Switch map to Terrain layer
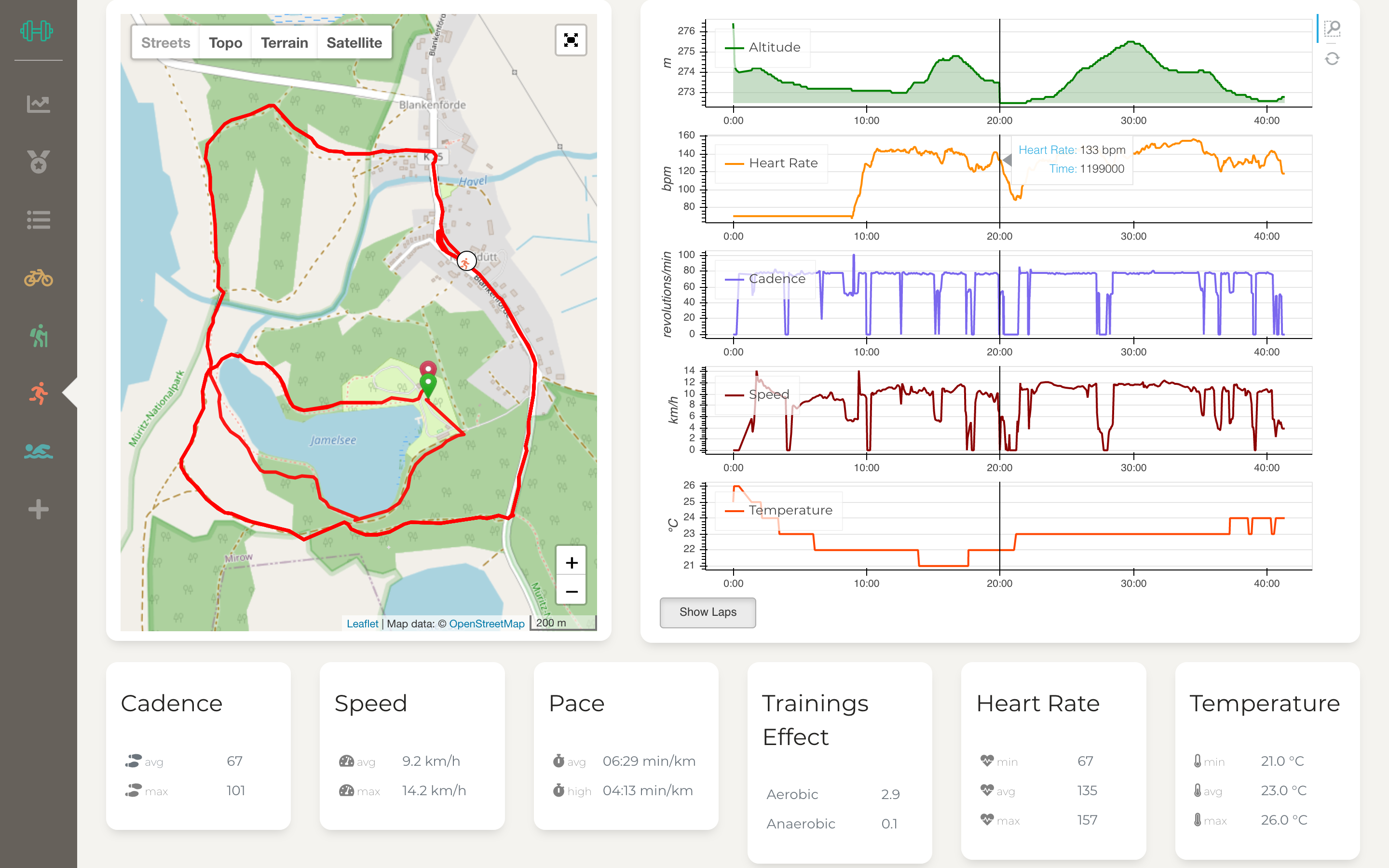The width and height of the screenshot is (1389, 868). coord(284,42)
